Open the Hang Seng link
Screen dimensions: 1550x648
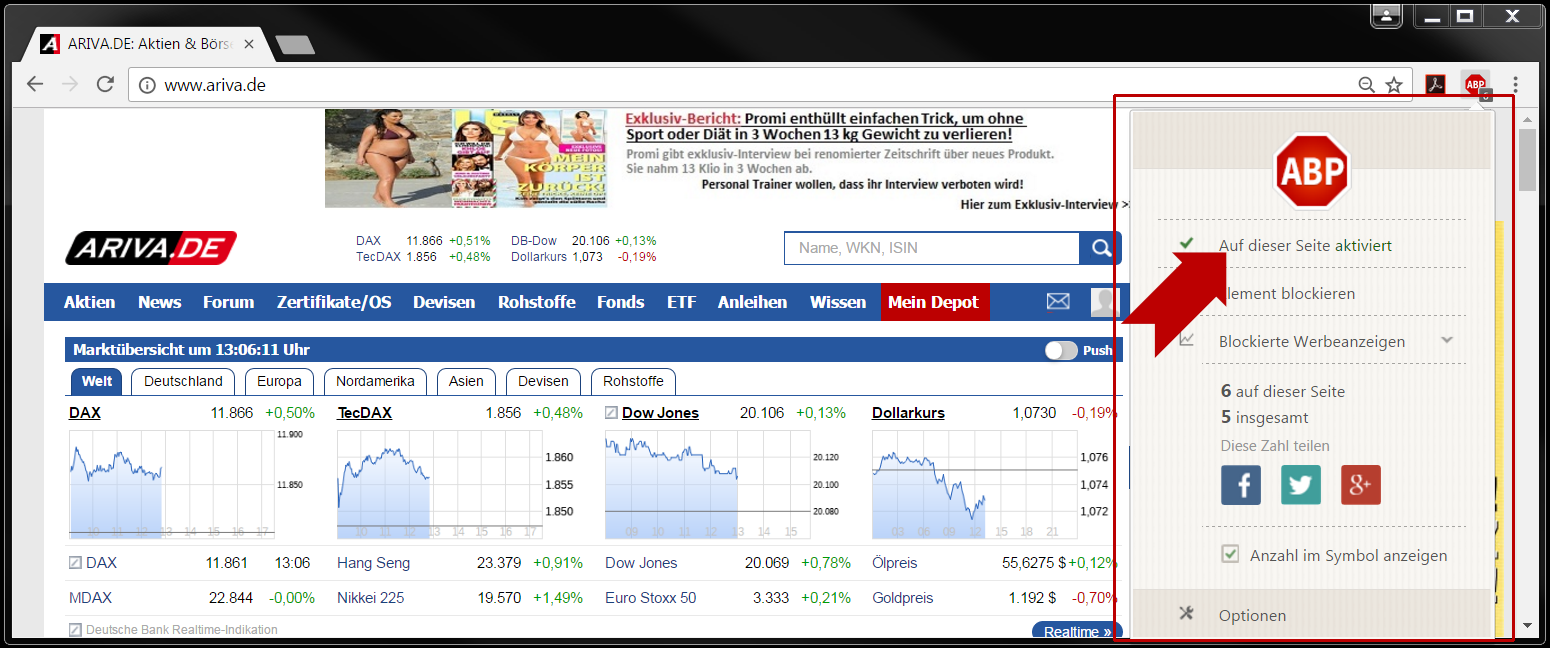pyautogui.click(x=373, y=563)
